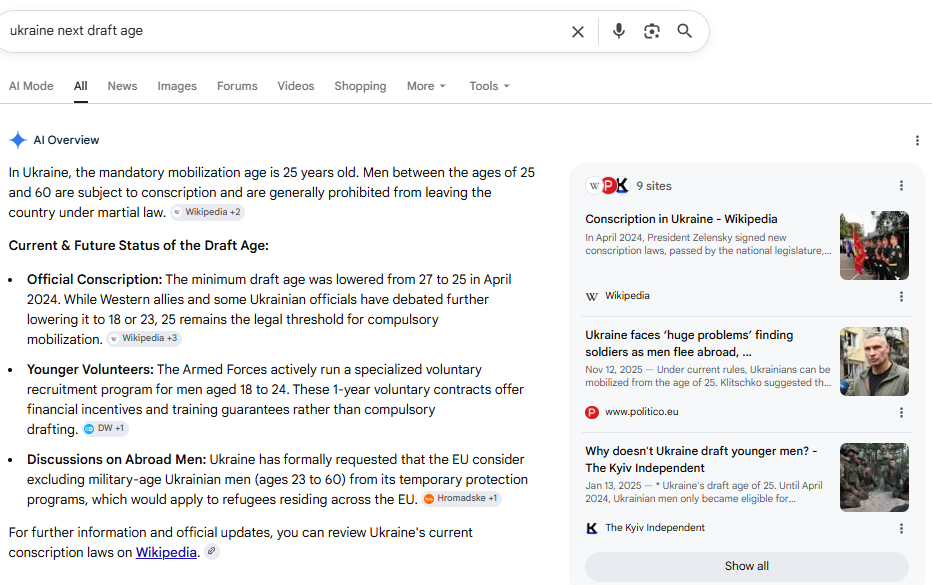Click the AI Overview sparkle icon
Image resolution: width=932 pixels, height=585 pixels.
[18, 140]
